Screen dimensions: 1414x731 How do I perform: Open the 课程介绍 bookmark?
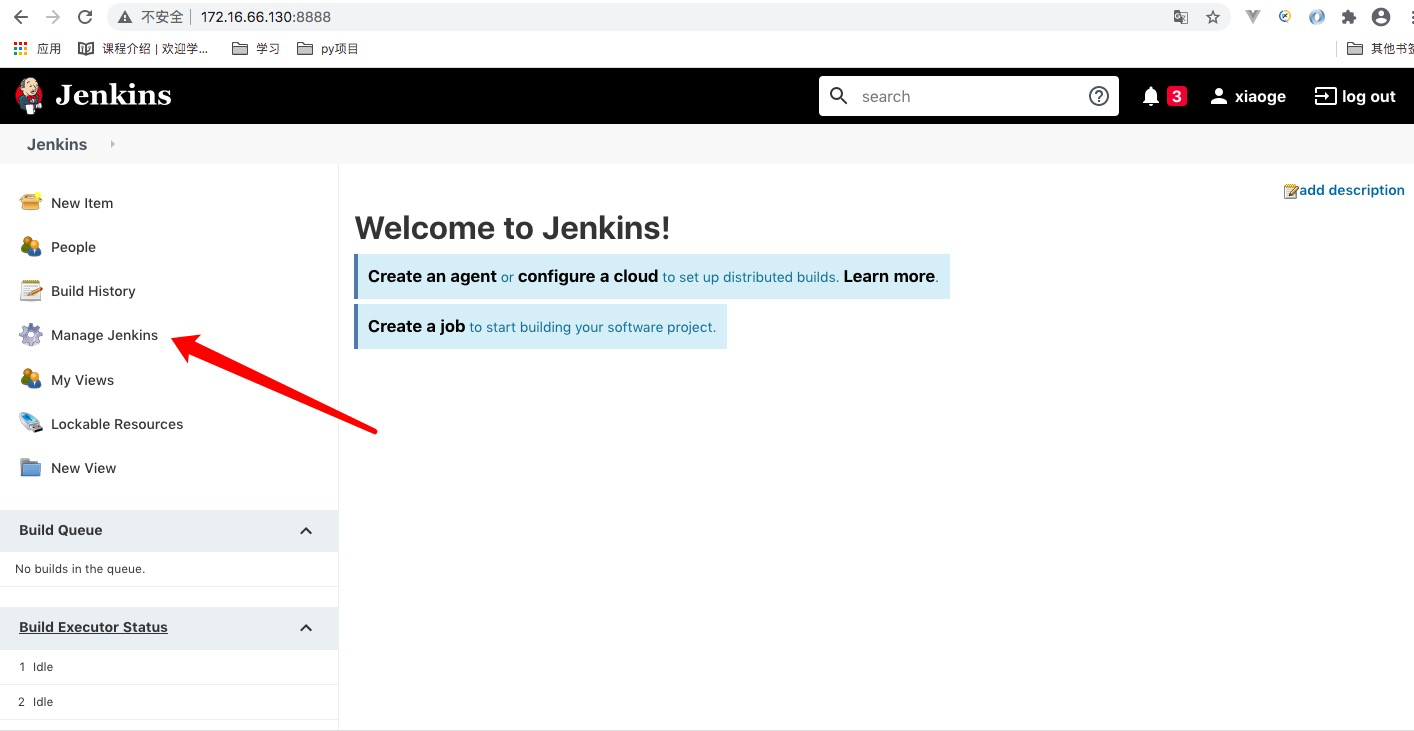[x=144, y=48]
